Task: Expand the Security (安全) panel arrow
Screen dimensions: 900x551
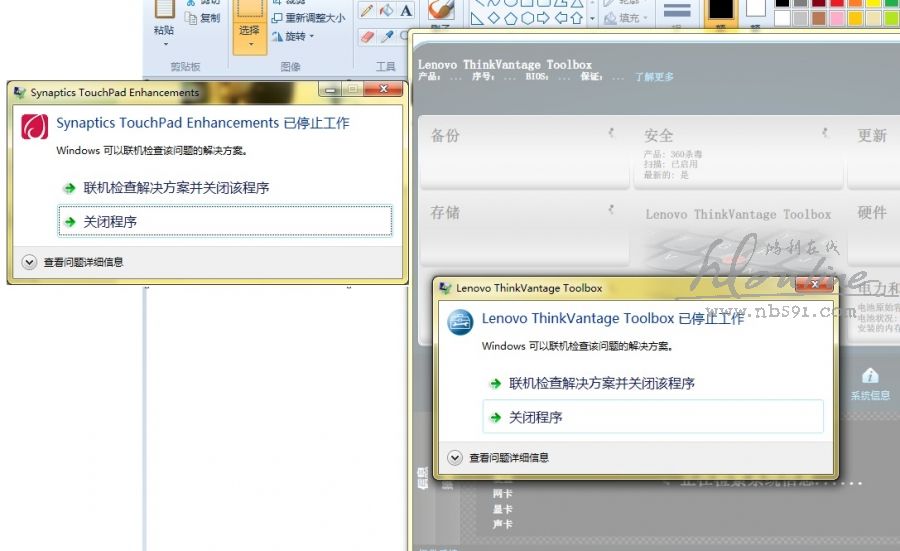Action: point(825,133)
